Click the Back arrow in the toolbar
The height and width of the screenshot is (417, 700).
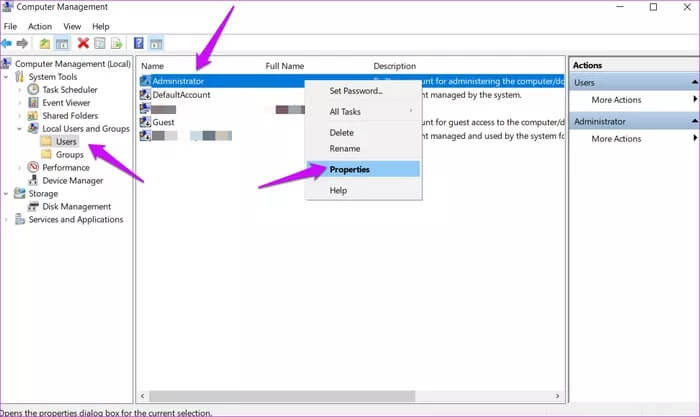6,43
